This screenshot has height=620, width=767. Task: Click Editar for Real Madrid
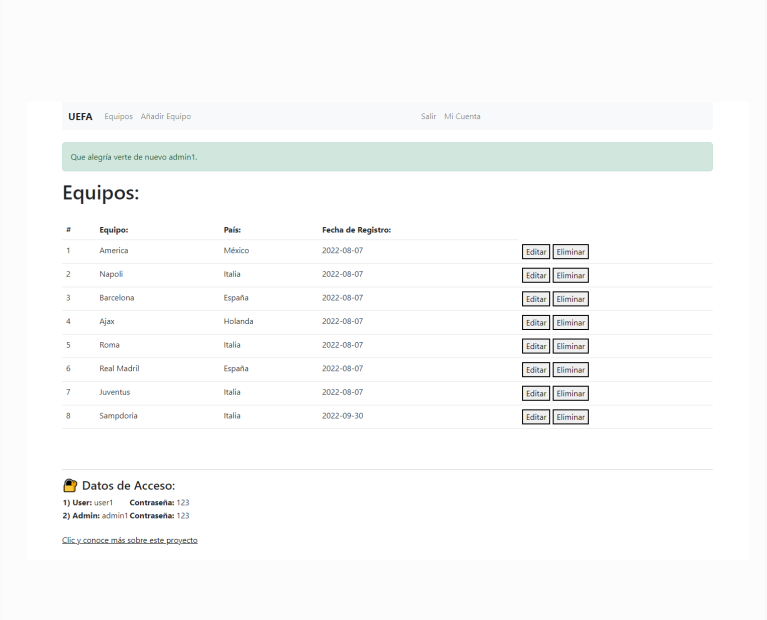(x=536, y=370)
